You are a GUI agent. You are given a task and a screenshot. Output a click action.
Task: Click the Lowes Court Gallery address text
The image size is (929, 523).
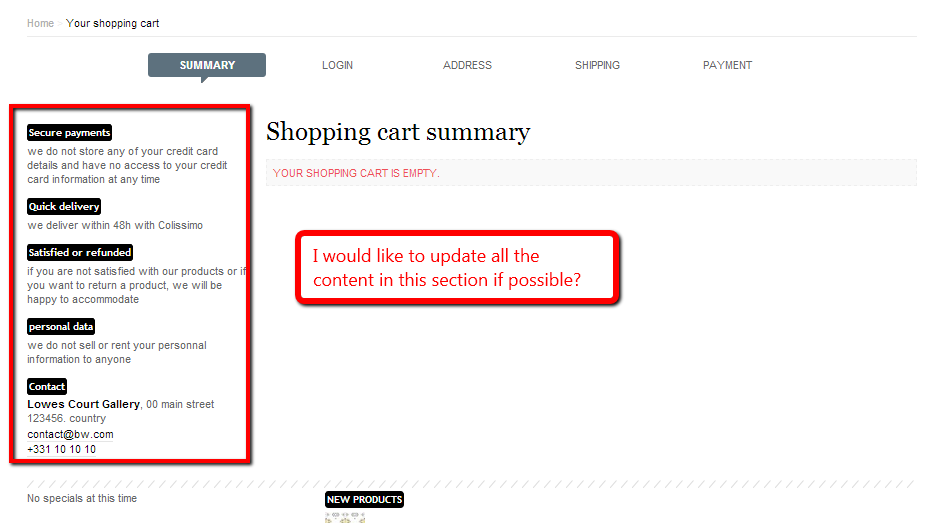click(x=84, y=404)
